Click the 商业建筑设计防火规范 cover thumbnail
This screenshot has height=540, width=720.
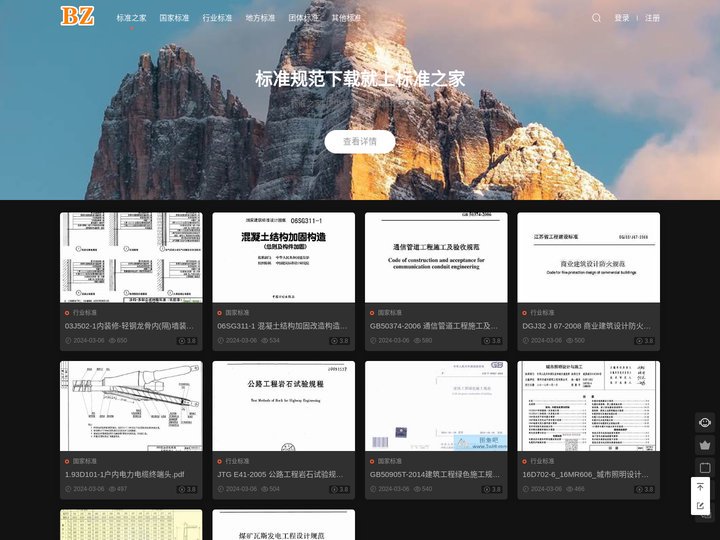589,258
